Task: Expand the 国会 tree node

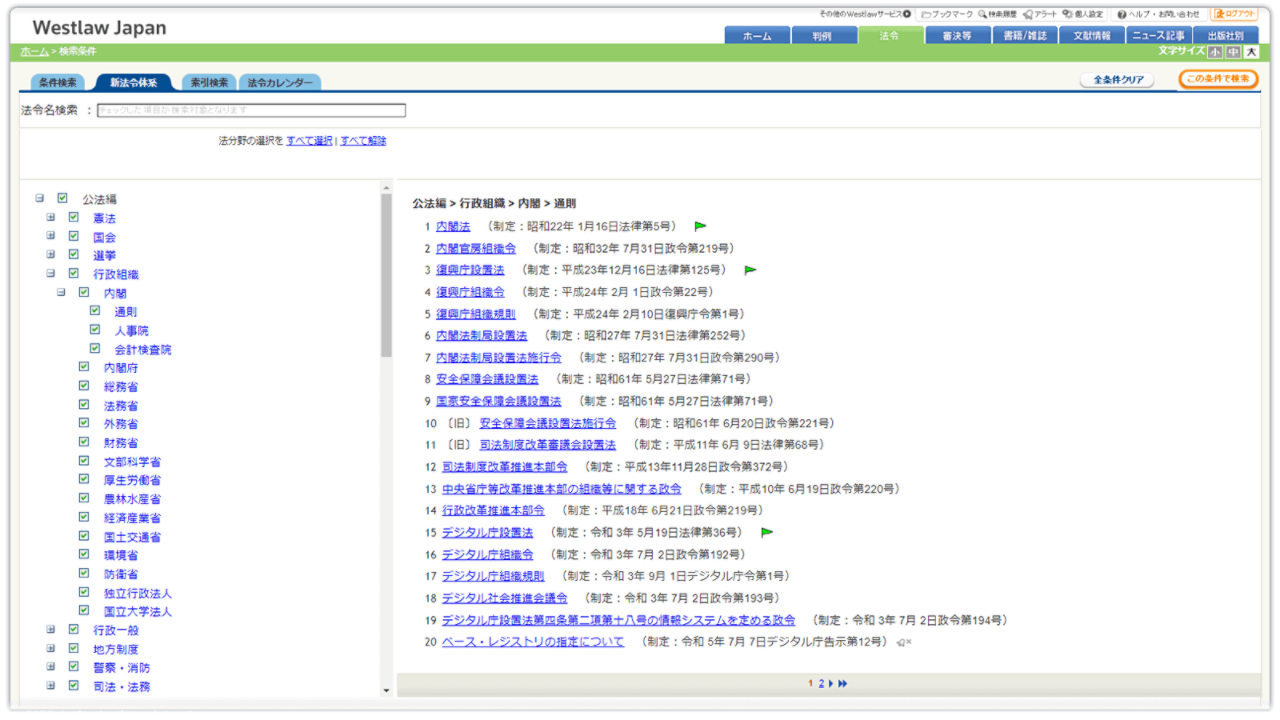Action: click(x=50, y=236)
